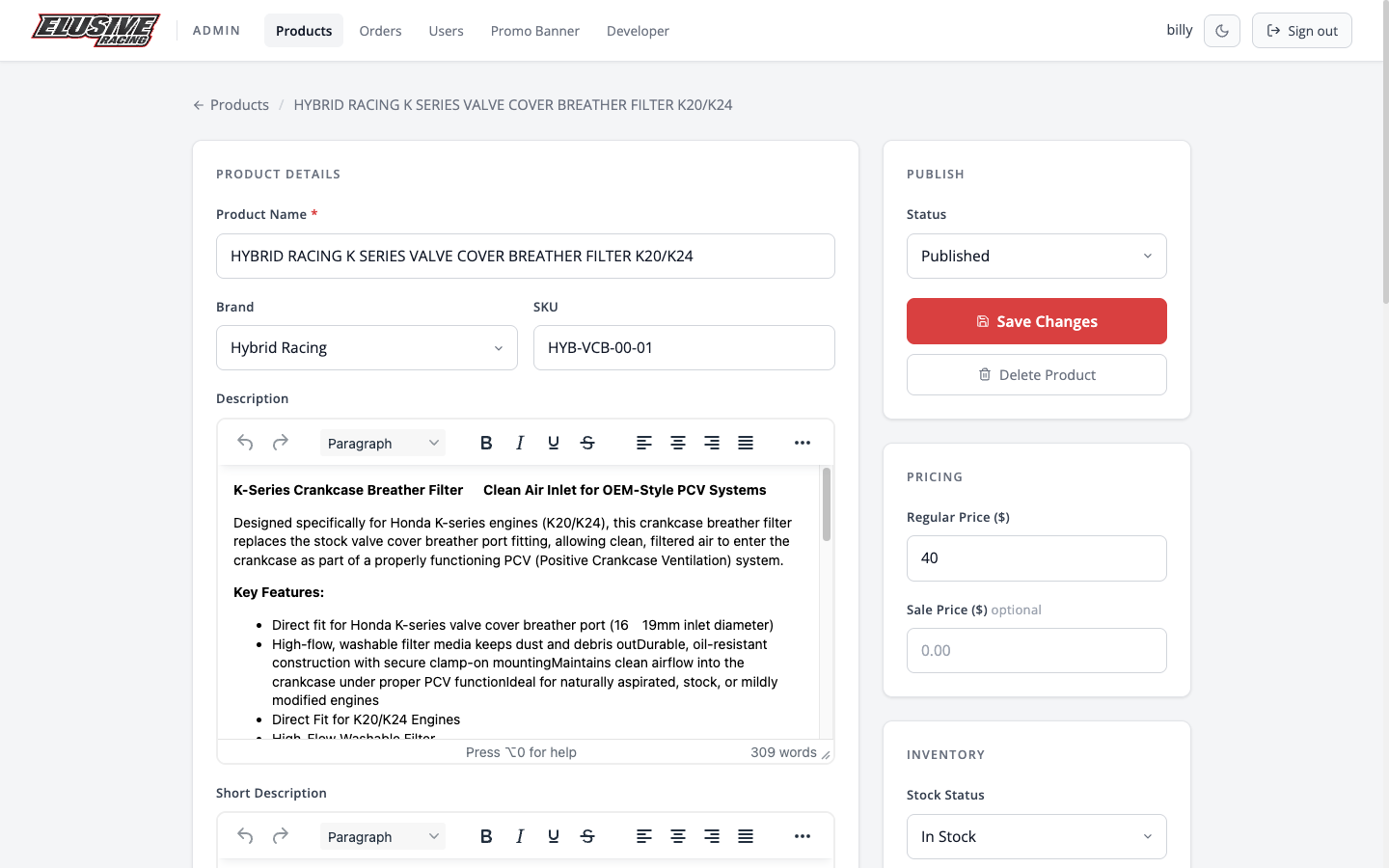Open the Users tab
Screen dimensions: 1389x868
tap(446, 31)
